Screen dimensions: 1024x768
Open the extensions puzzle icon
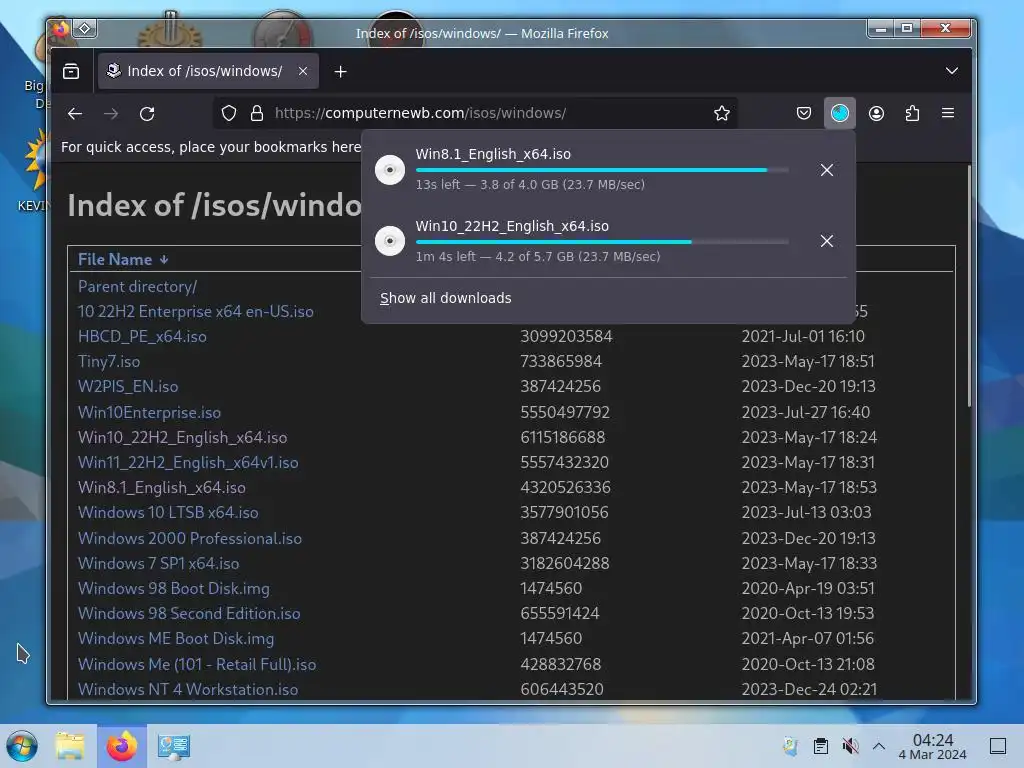click(912, 113)
